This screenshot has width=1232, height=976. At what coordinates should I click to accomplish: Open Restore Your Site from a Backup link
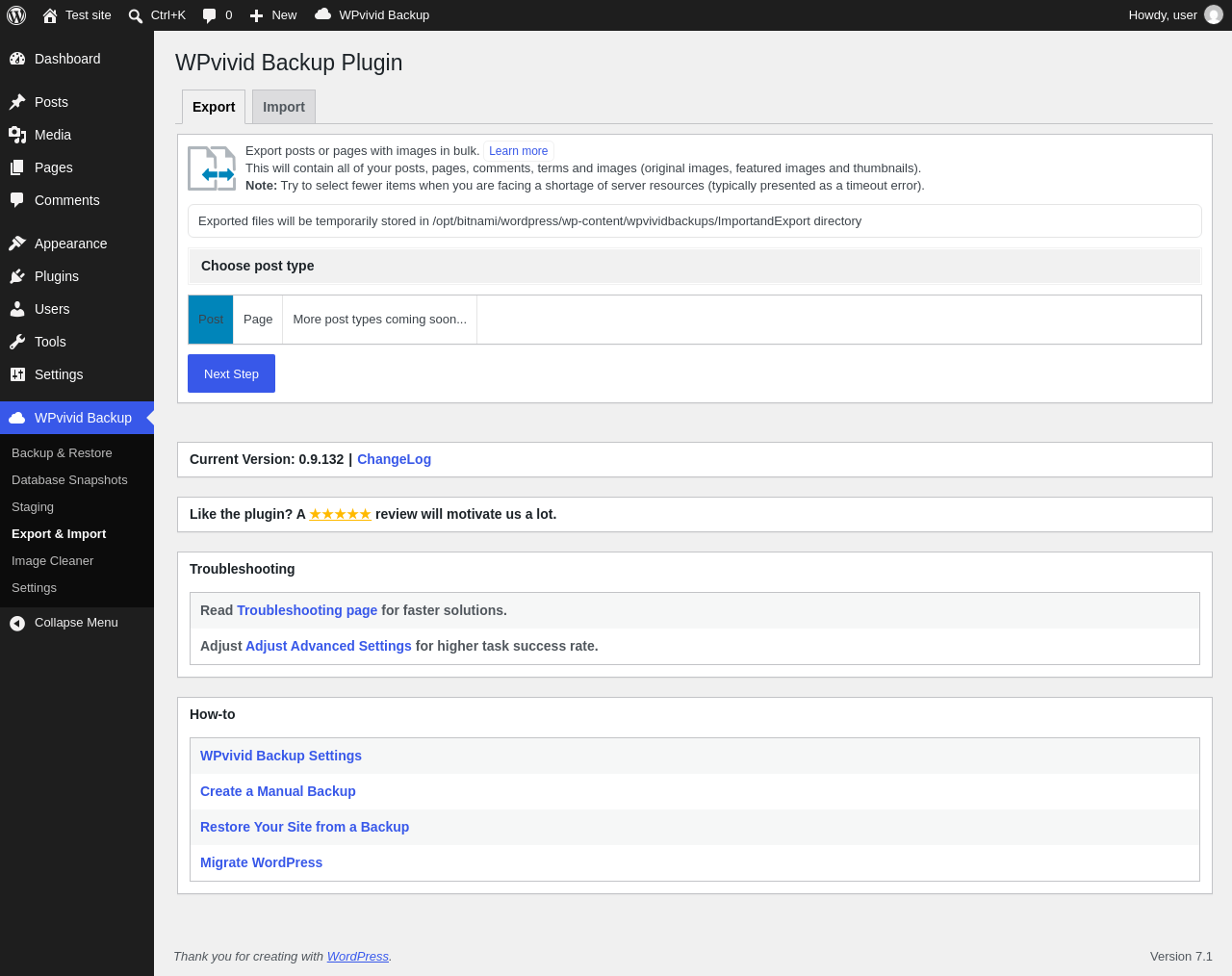pyautogui.click(x=304, y=827)
